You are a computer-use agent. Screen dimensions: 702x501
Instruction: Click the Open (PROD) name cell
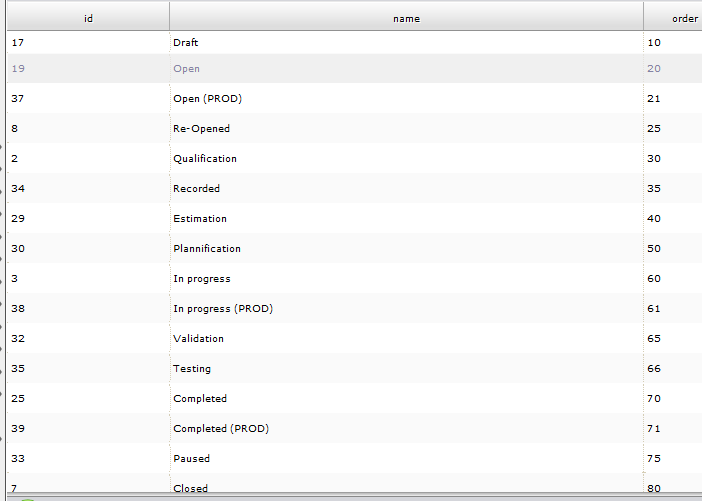[x=208, y=99]
